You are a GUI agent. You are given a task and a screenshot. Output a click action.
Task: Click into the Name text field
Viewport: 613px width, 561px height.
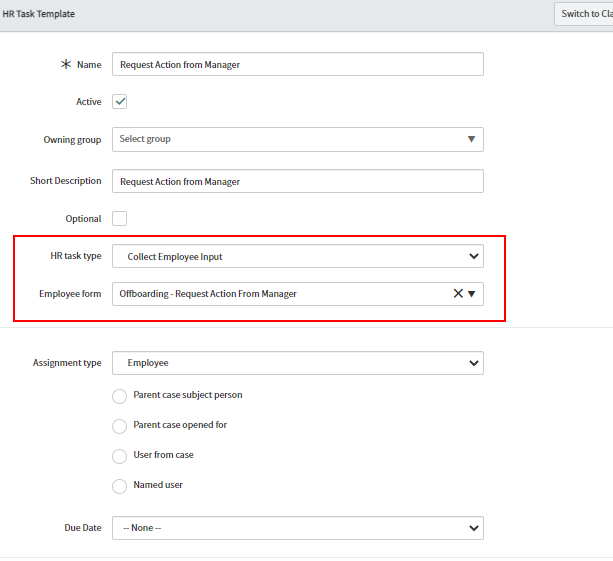[298, 64]
